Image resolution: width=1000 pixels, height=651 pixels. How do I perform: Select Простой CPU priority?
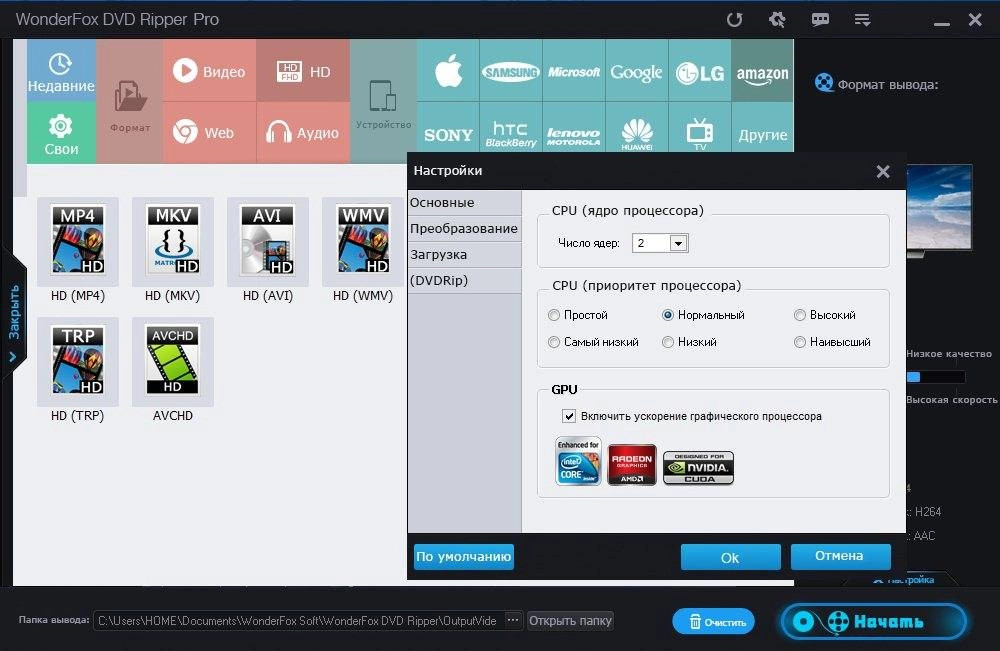578,315
